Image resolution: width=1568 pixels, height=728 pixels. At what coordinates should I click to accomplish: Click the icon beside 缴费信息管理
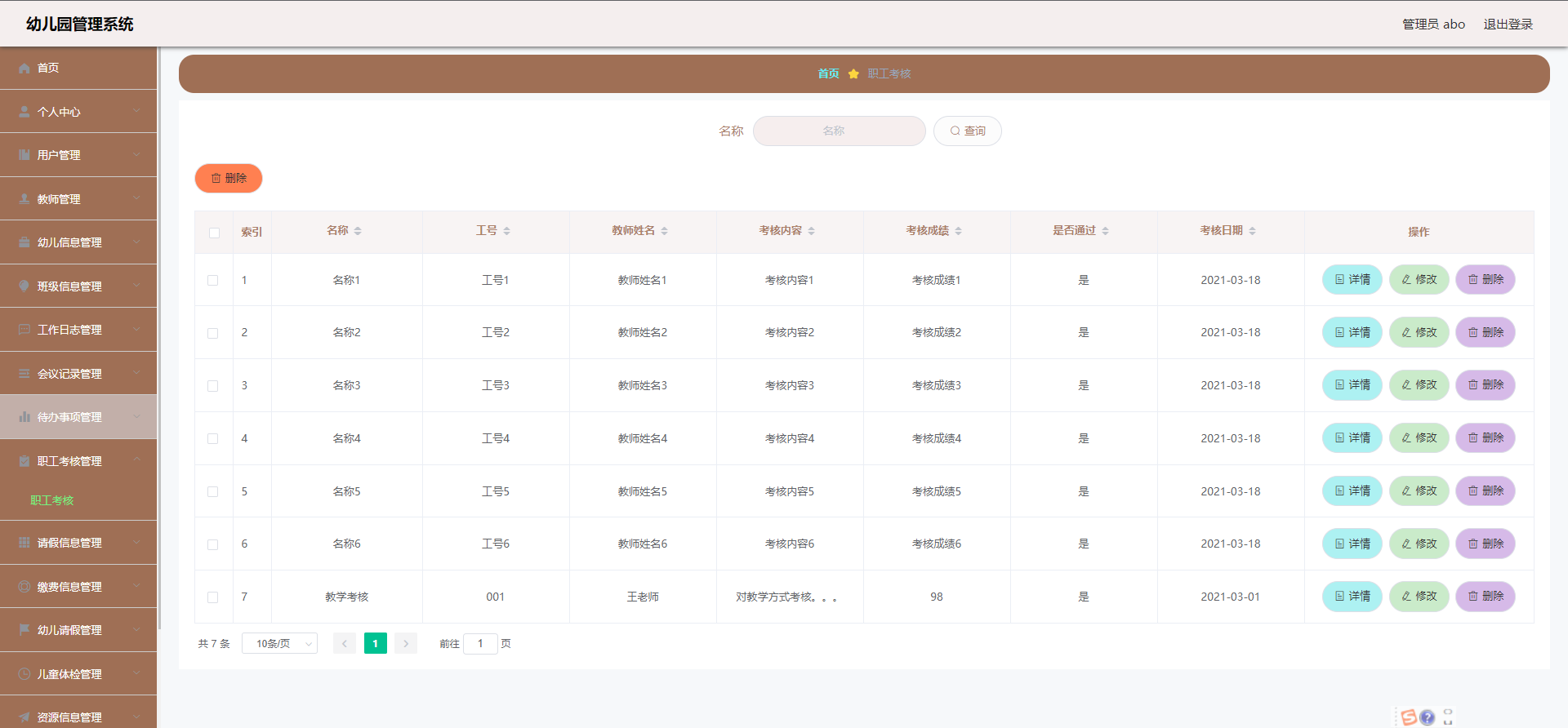tap(24, 587)
